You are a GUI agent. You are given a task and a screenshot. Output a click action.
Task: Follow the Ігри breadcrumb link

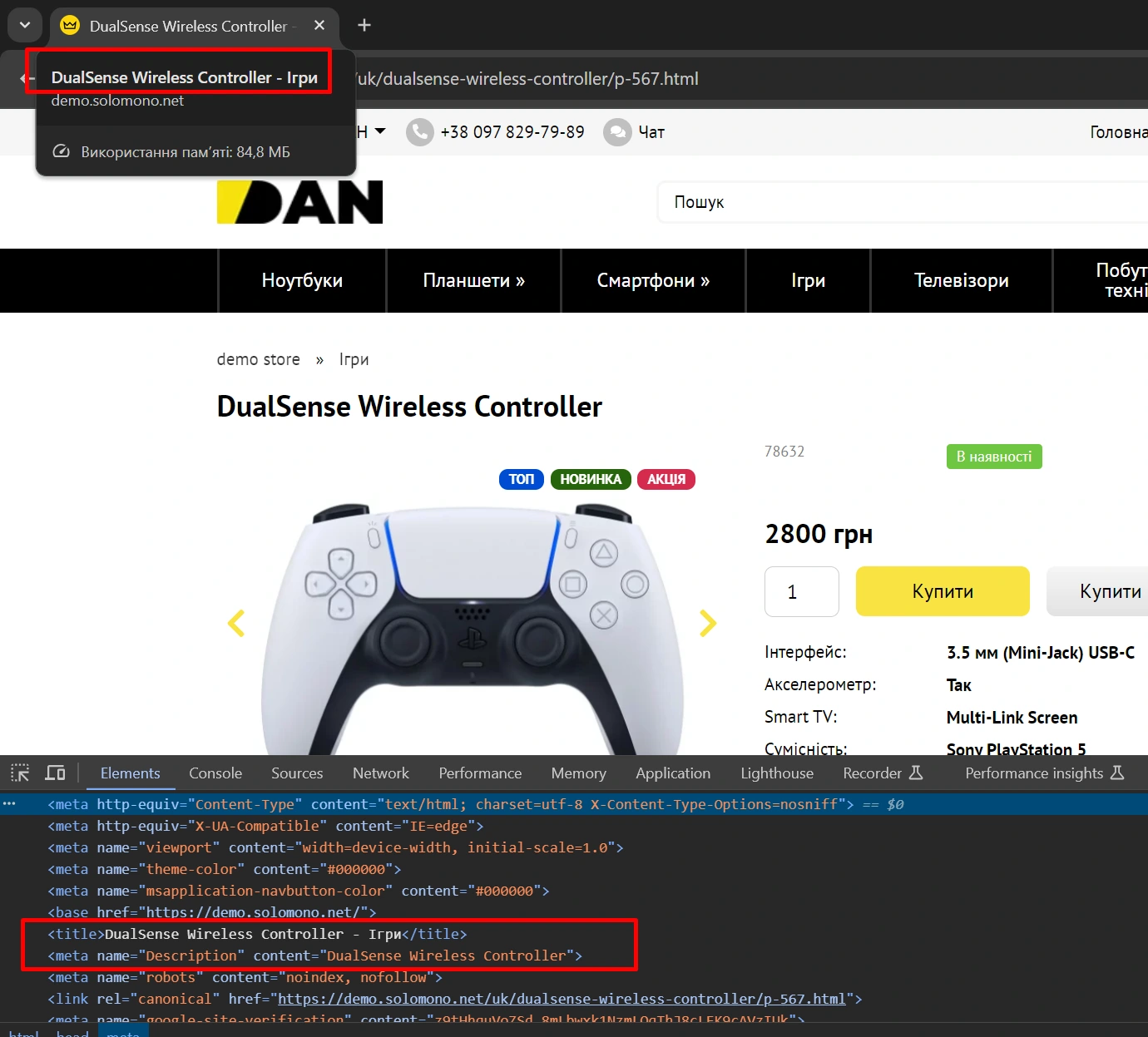pos(354,360)
